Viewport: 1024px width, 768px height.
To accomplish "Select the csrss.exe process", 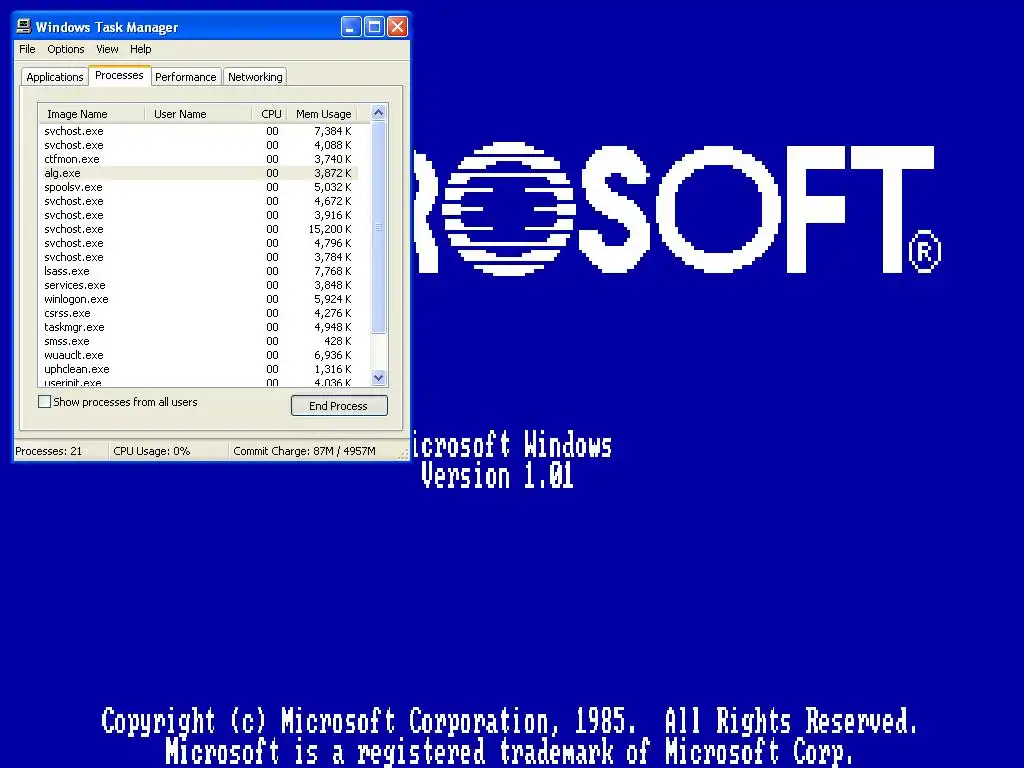I will point(199,313).
